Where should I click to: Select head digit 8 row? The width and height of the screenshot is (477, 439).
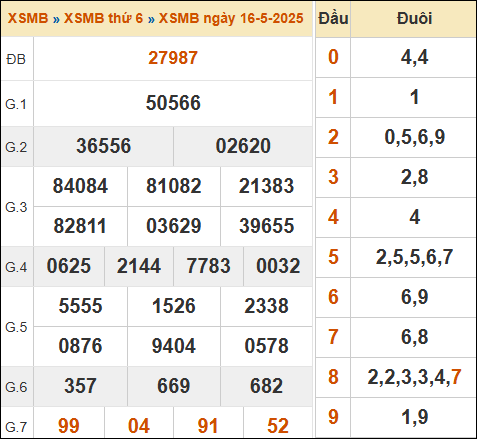[x=396, y=377]
